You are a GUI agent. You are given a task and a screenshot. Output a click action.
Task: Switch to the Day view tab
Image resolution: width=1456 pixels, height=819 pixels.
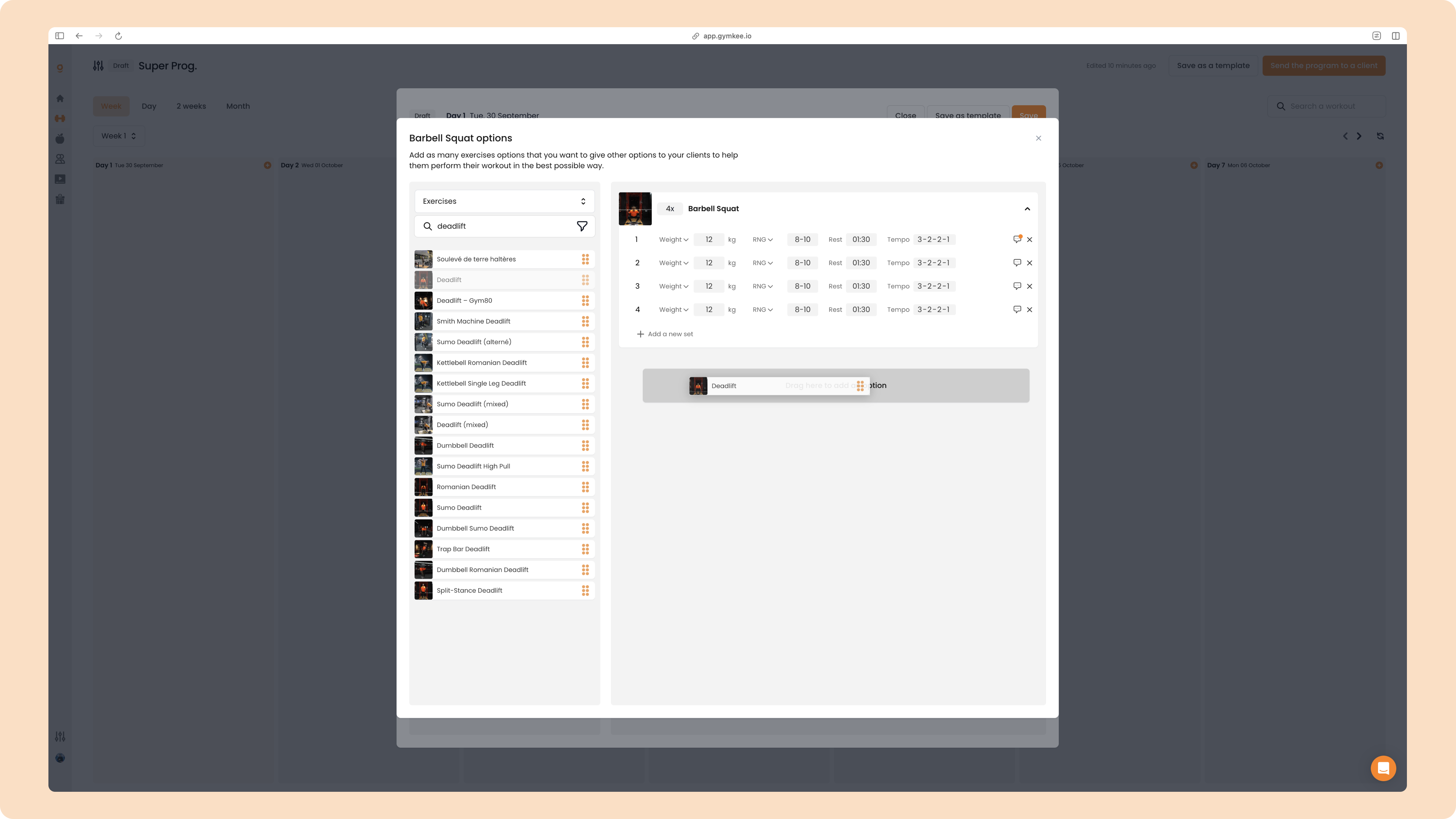(149, 106)
